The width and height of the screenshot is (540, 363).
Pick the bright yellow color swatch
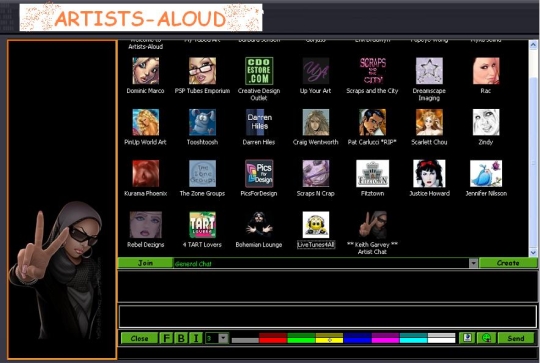point(330,341)
